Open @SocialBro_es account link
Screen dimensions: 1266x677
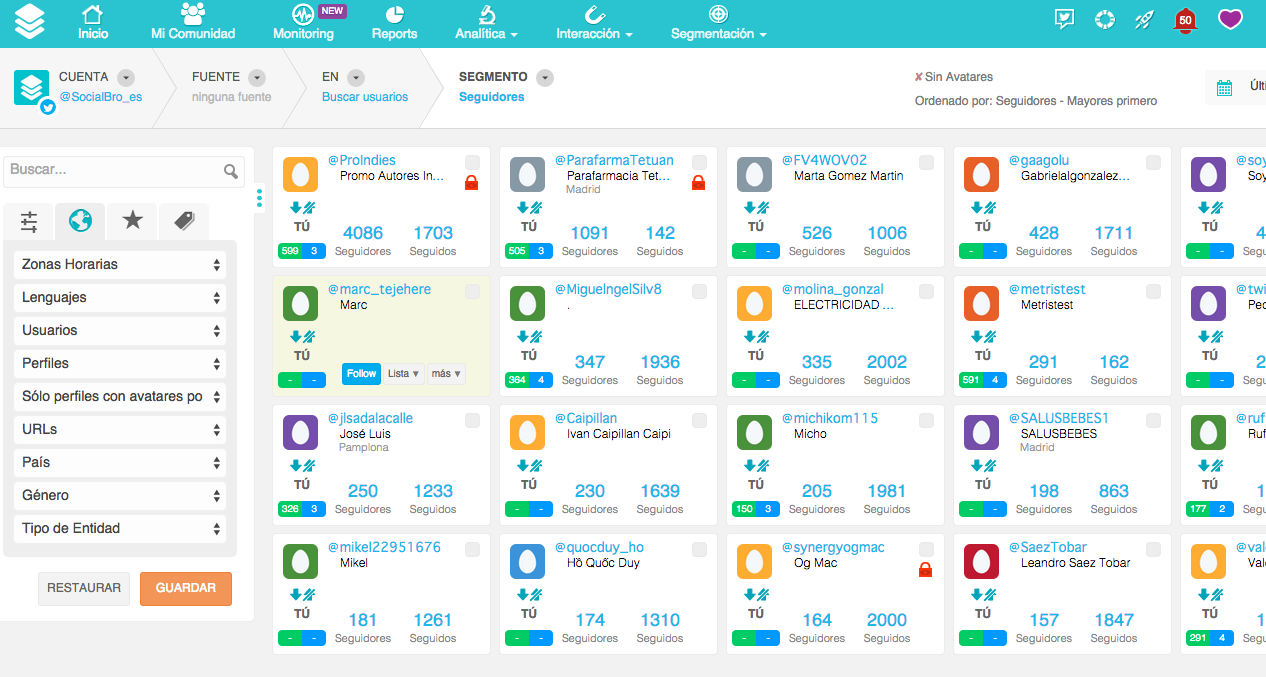pyautogui.click(x=100, y=97)
